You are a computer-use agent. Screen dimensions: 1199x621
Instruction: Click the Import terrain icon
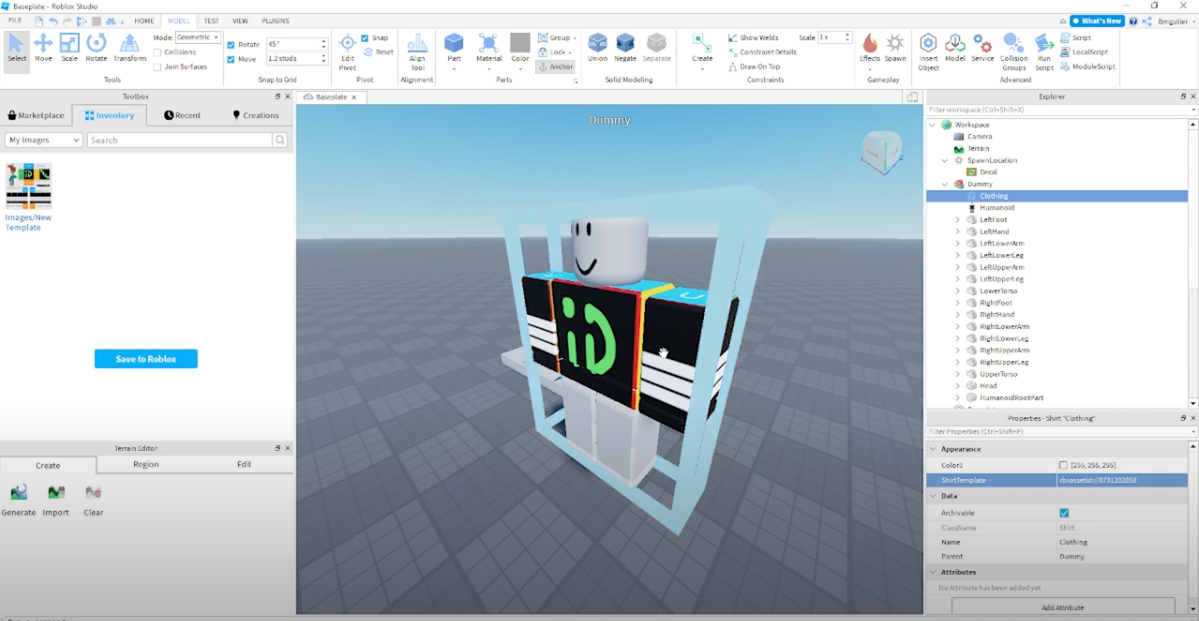[x=56, y=498]
